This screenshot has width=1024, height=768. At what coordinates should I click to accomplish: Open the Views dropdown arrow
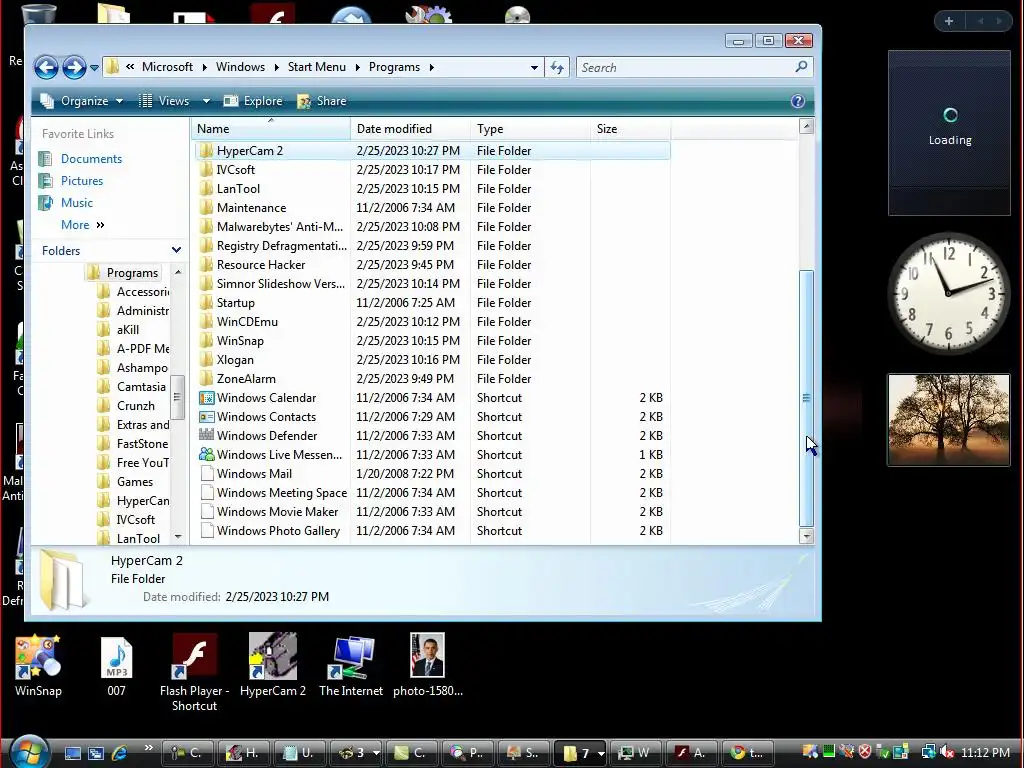click(206, 101)
